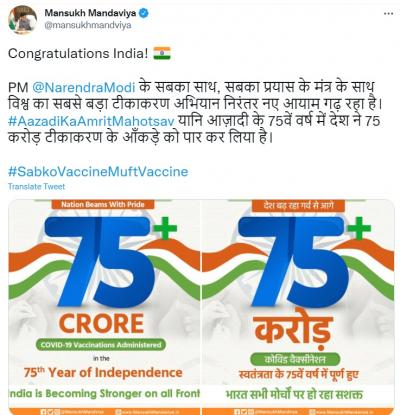This screenshot has width=400, height=415.
Task: Open the Hindi 75 करोड़ image
Action: point(298,307)
